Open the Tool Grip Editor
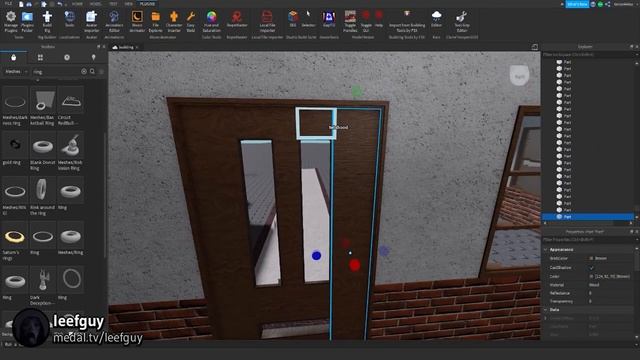Viewport: 640px width, 360px height. coord(462,21)
